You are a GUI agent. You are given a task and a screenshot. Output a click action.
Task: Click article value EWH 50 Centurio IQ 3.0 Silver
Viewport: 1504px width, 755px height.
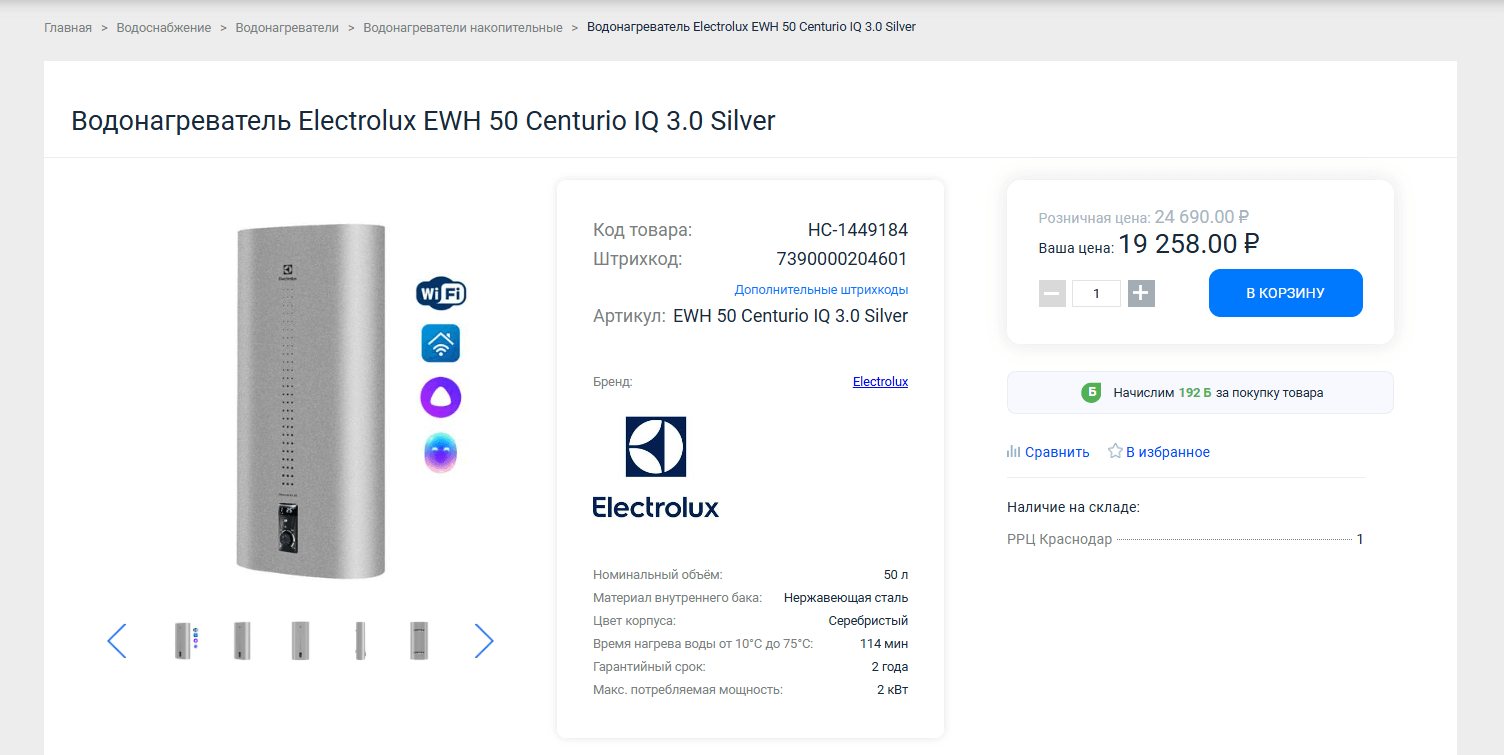pos(791,316)
